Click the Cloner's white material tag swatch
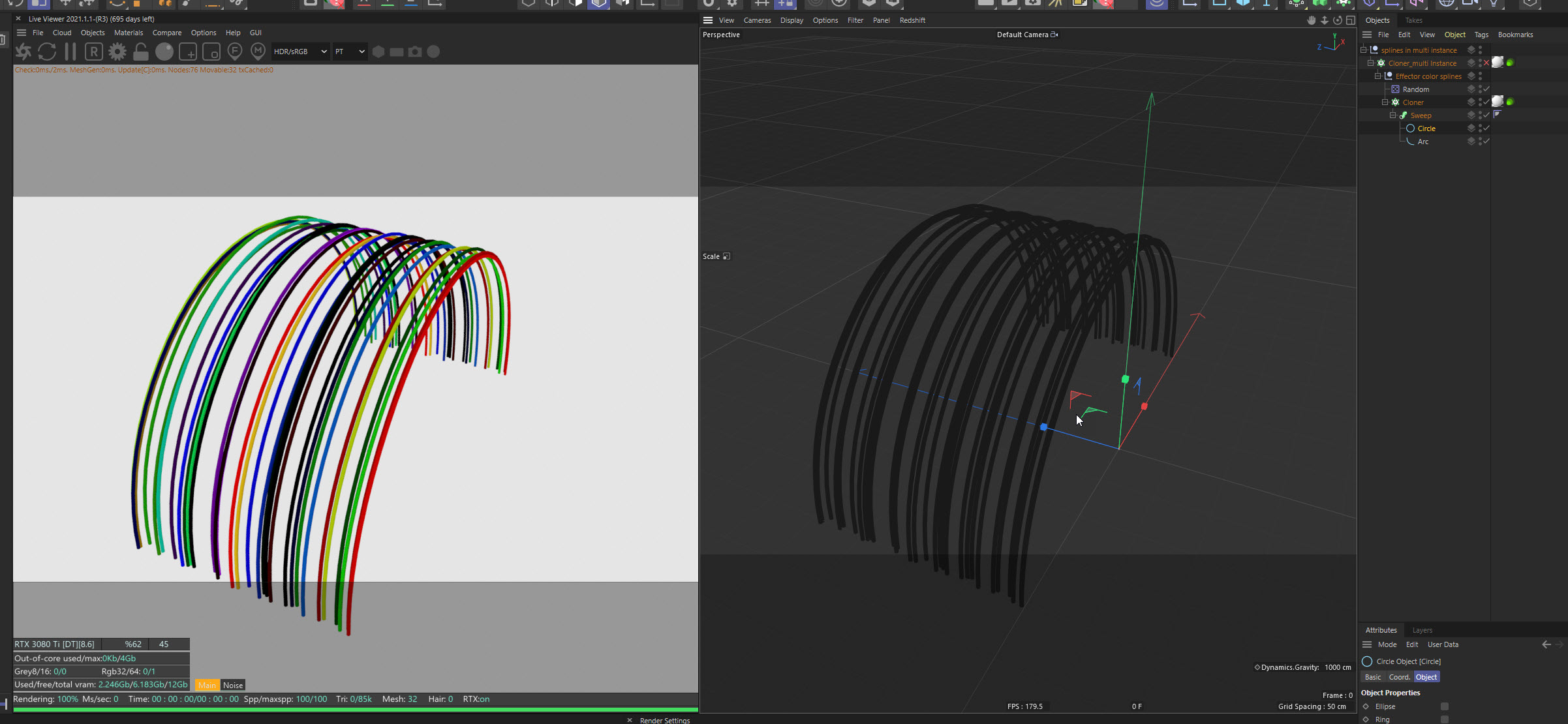Screen dimensions: 1568x724 (1498, 102)
